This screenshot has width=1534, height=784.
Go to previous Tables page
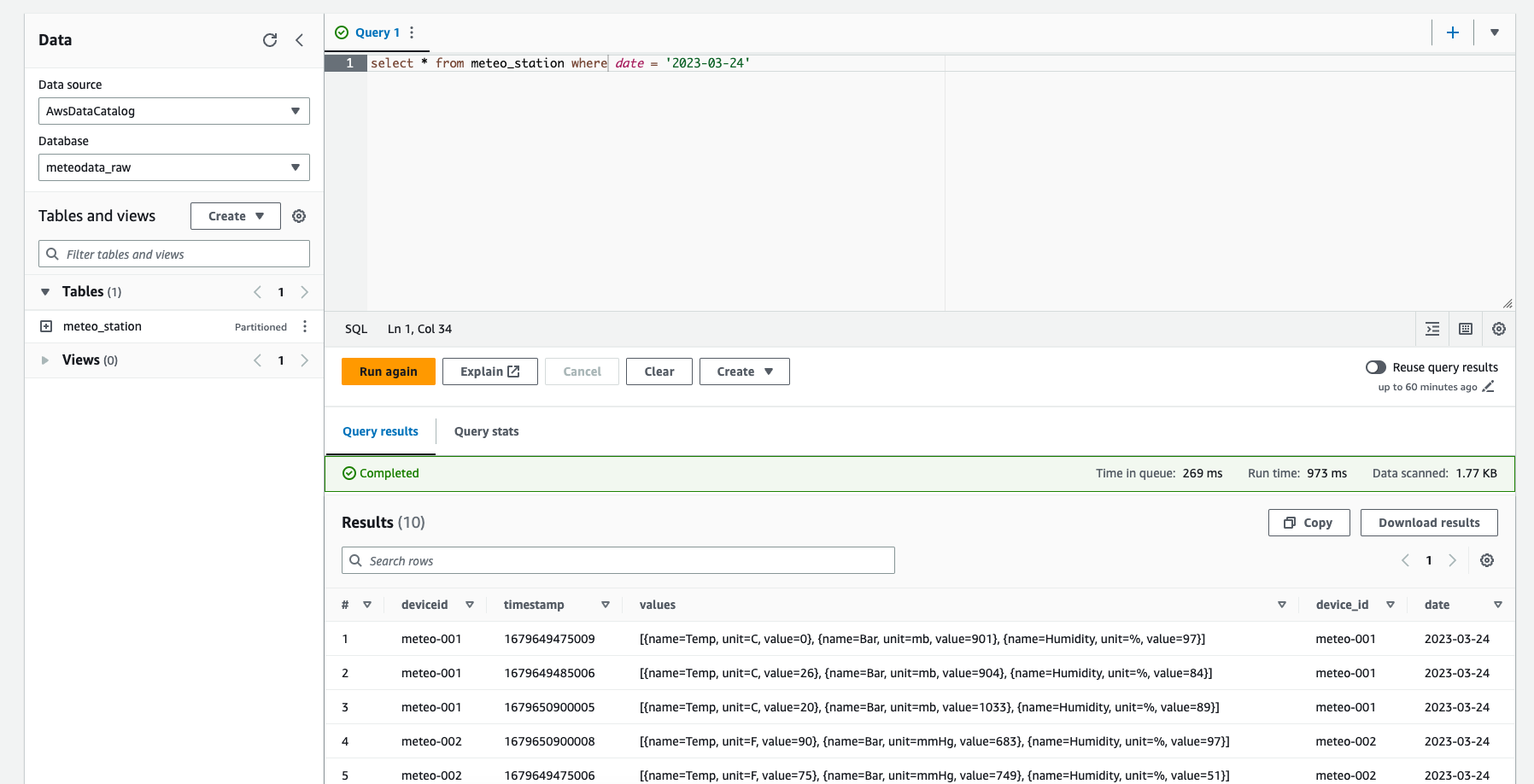coord(257,292)
